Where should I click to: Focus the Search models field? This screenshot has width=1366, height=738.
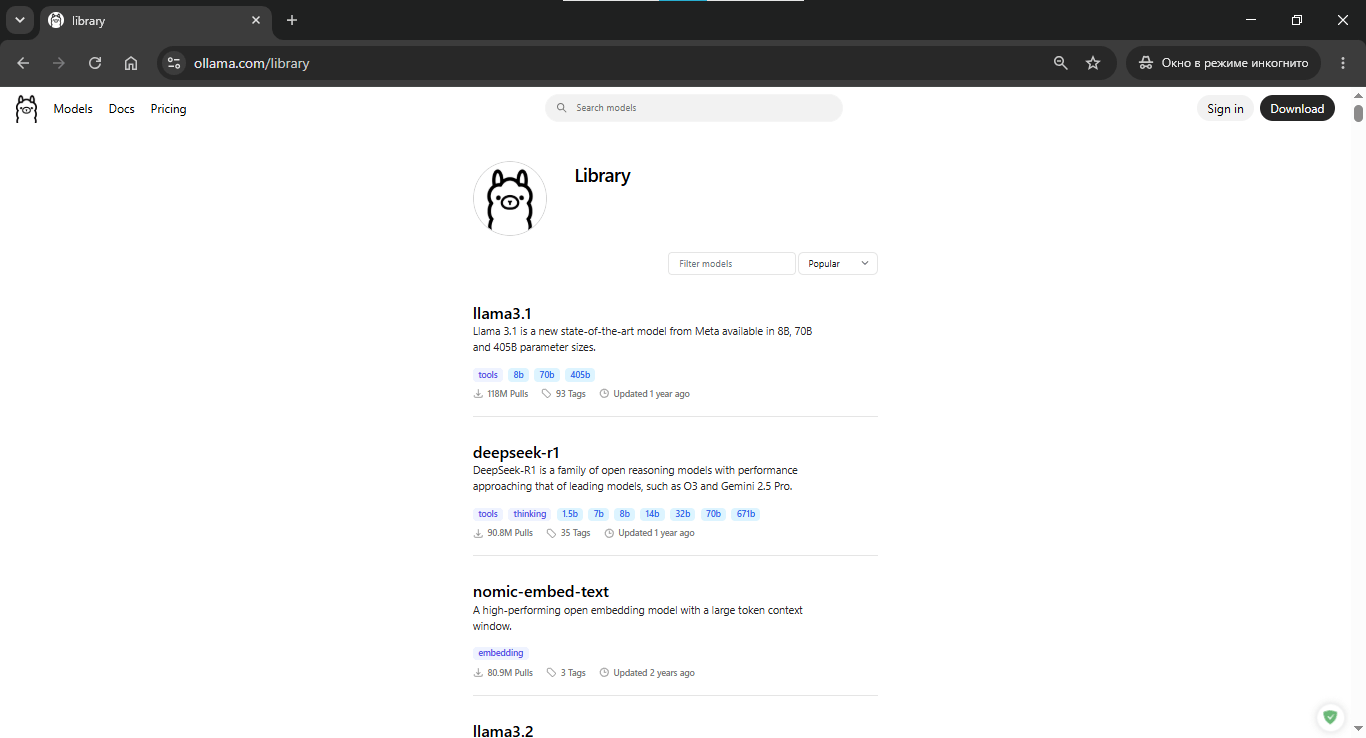coord(694,108)
